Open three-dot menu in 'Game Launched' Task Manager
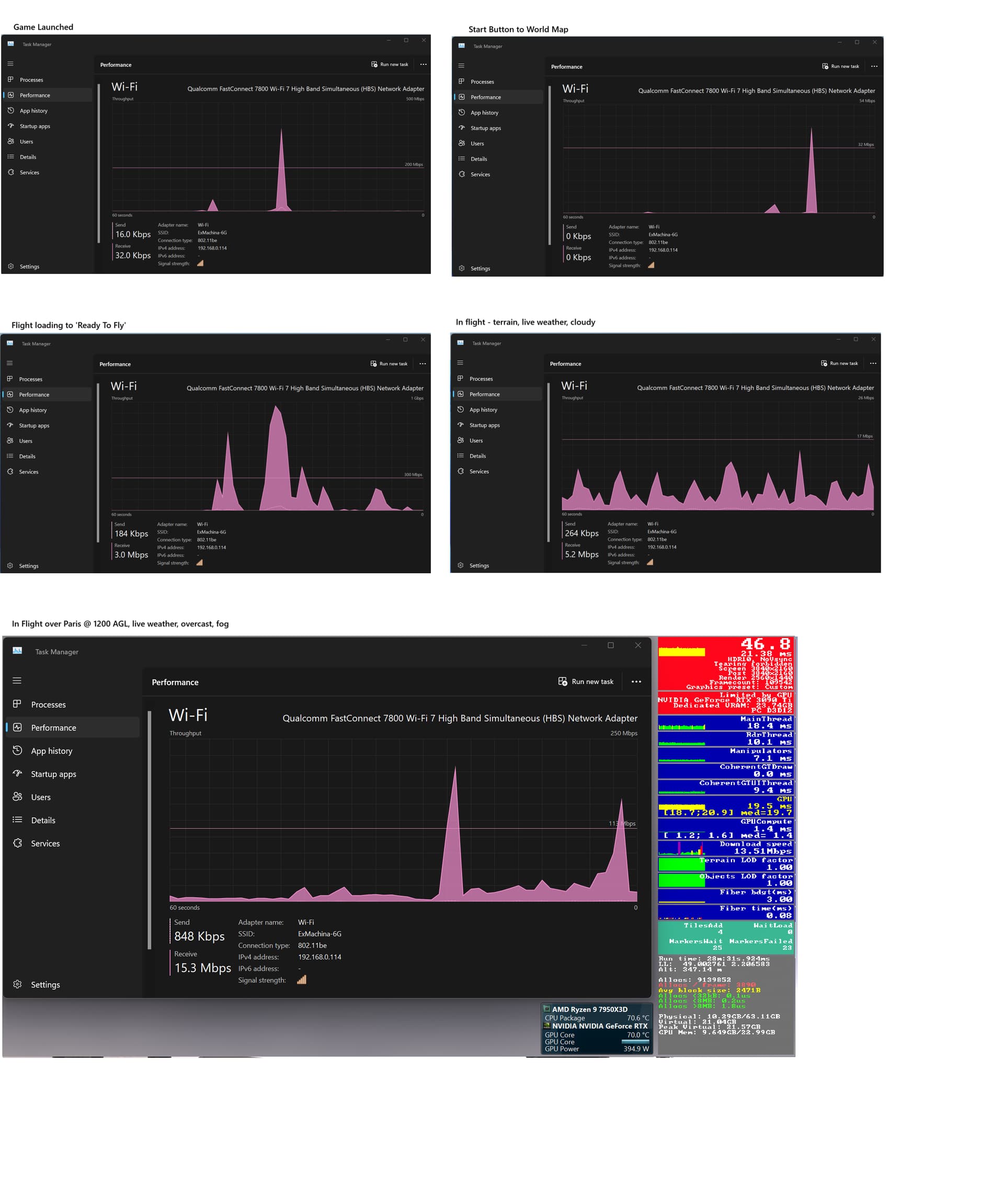The image size is (1004, 1204). pyautogui.click(x=424, y=65)
